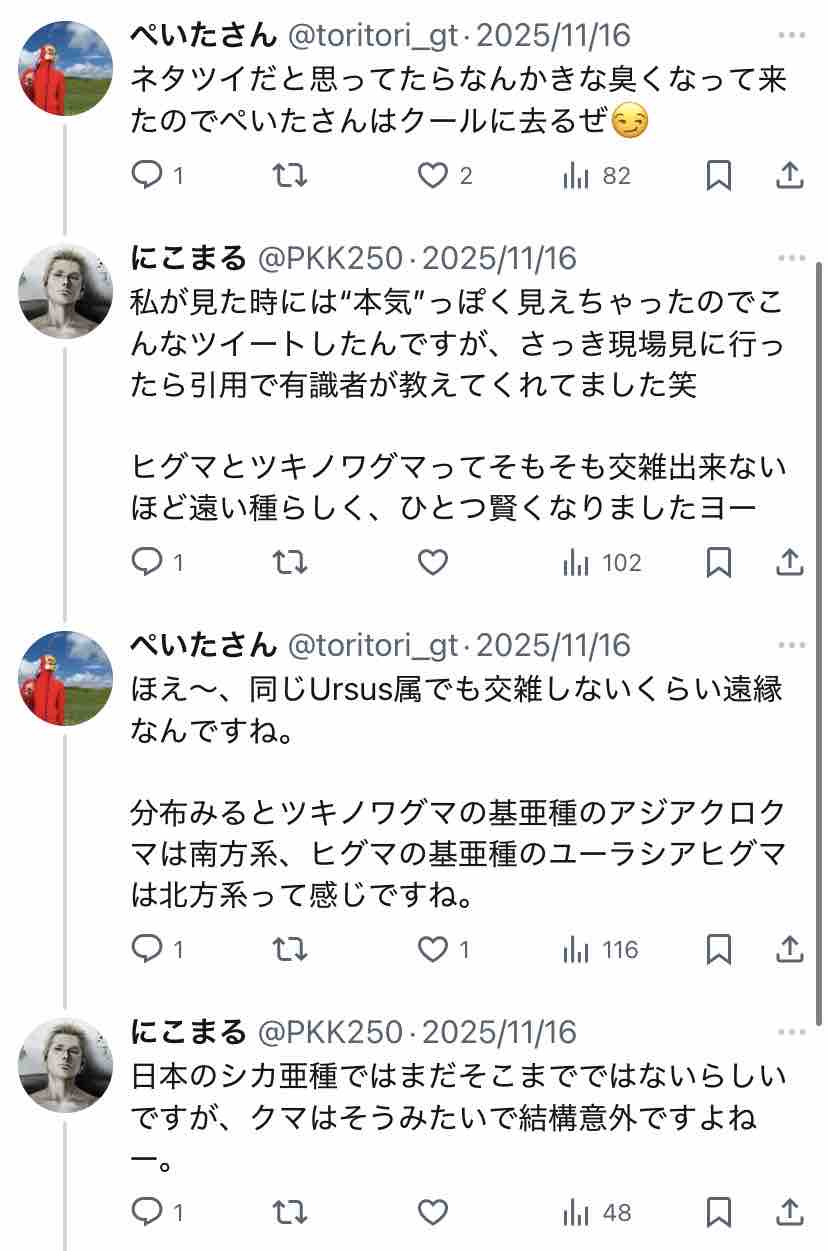The image size is (828, 1251).
Task: Reply to first ぺいたさん tweet
Action: point(147,176)
